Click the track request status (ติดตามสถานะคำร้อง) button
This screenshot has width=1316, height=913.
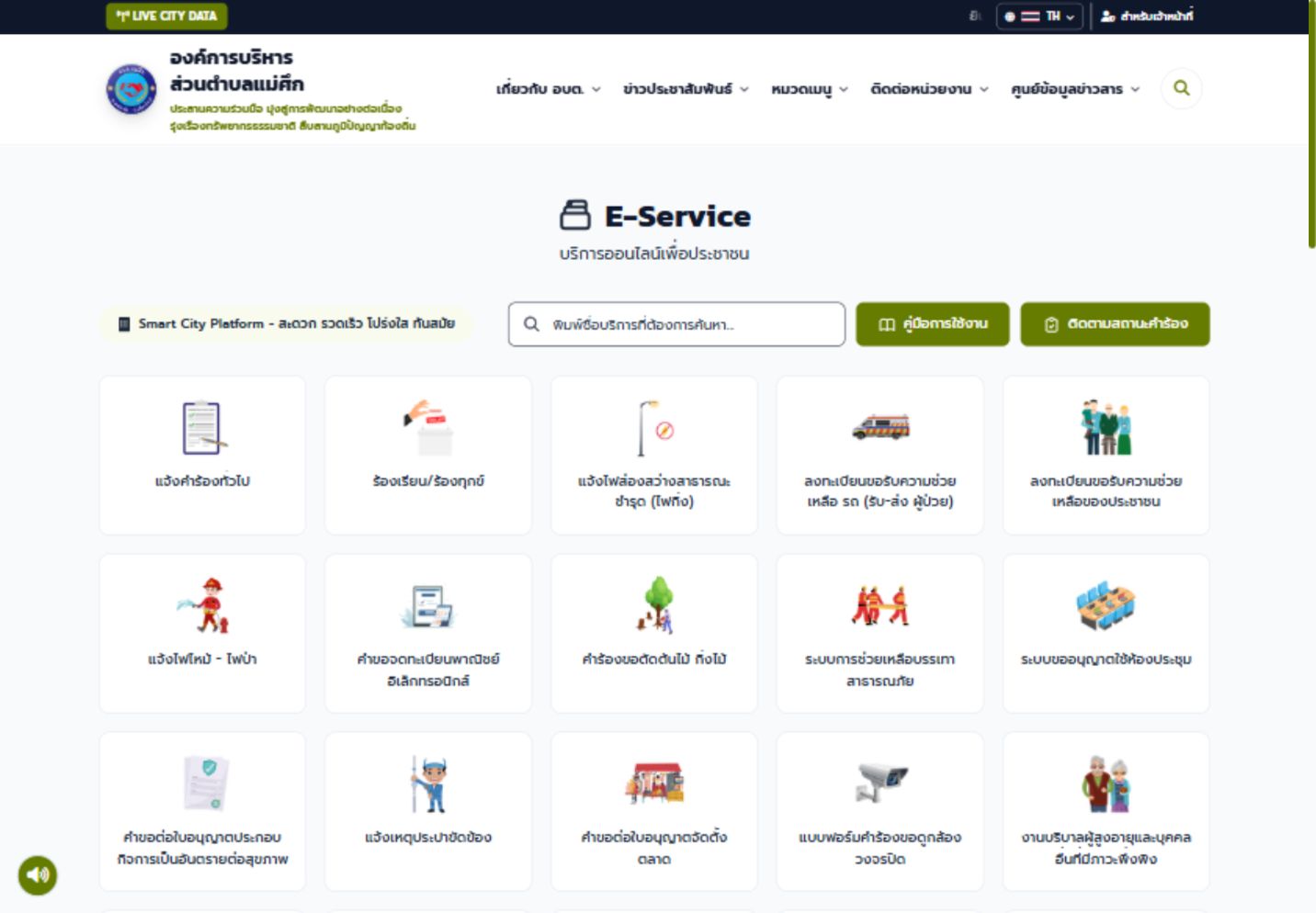coord(1116,324)
